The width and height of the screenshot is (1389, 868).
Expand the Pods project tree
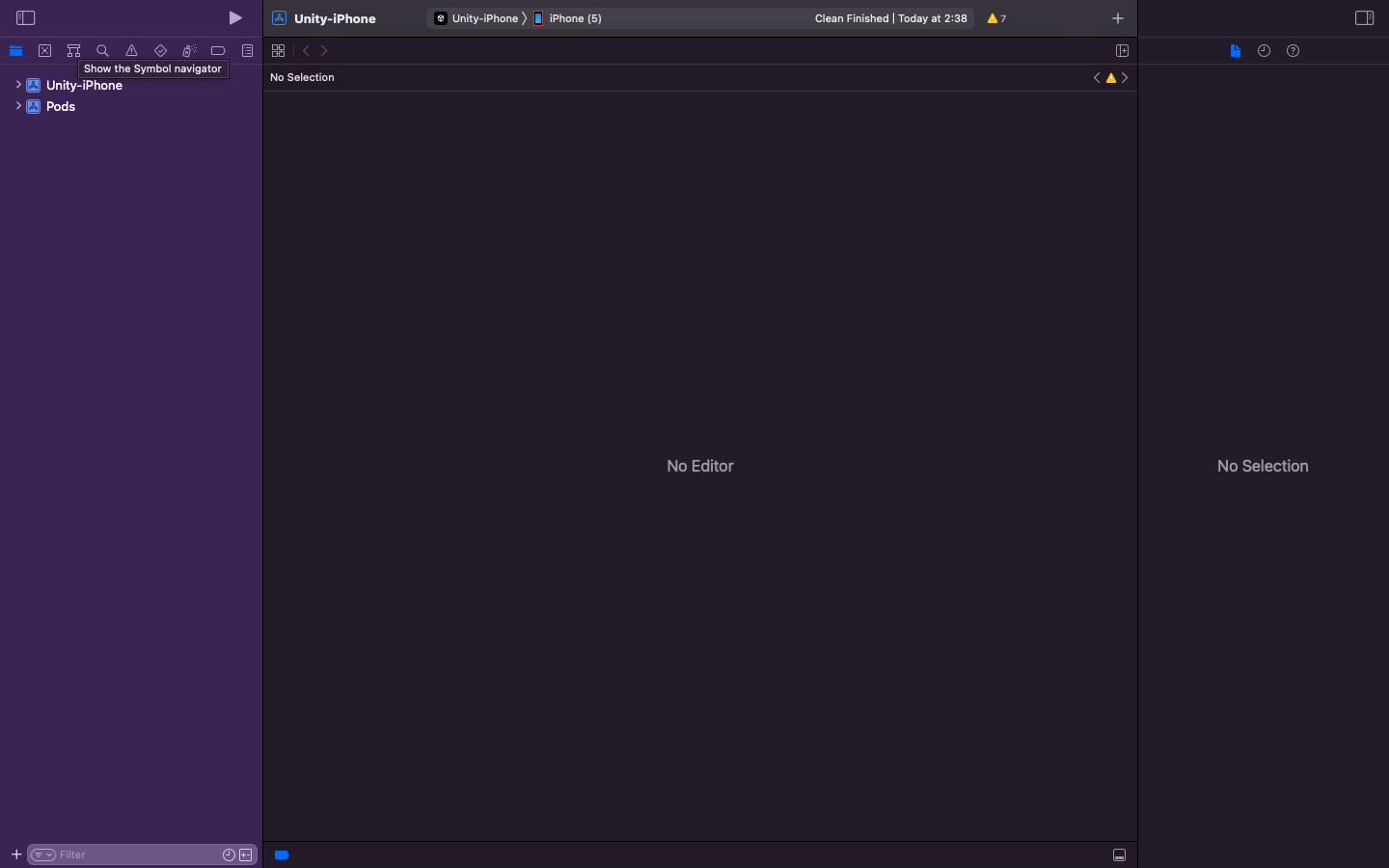(x=18, y=106)
